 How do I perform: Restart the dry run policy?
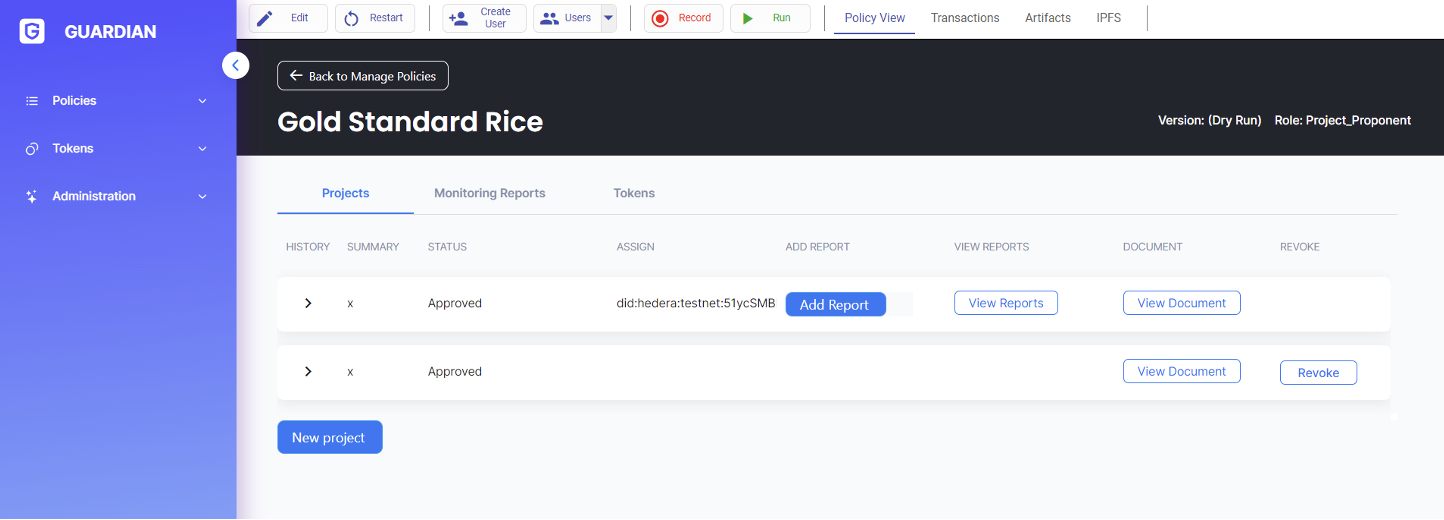click(x=375, y=18)
